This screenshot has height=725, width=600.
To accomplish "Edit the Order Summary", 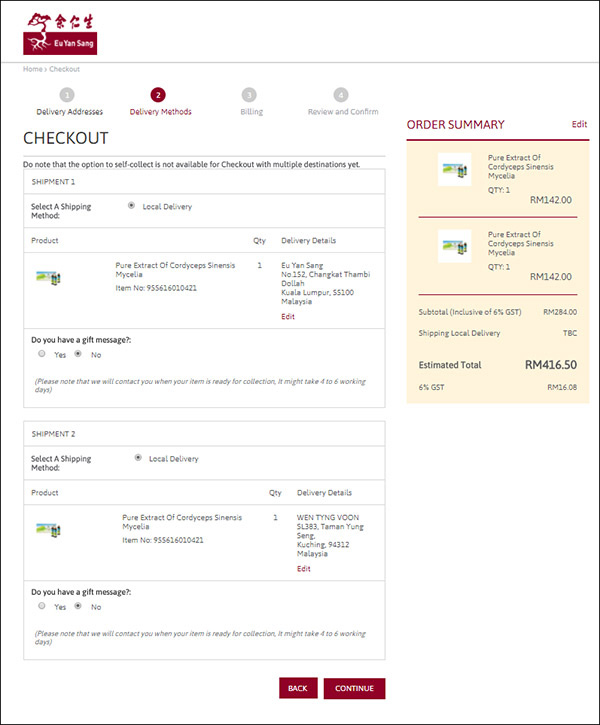I will pos(579,124).
